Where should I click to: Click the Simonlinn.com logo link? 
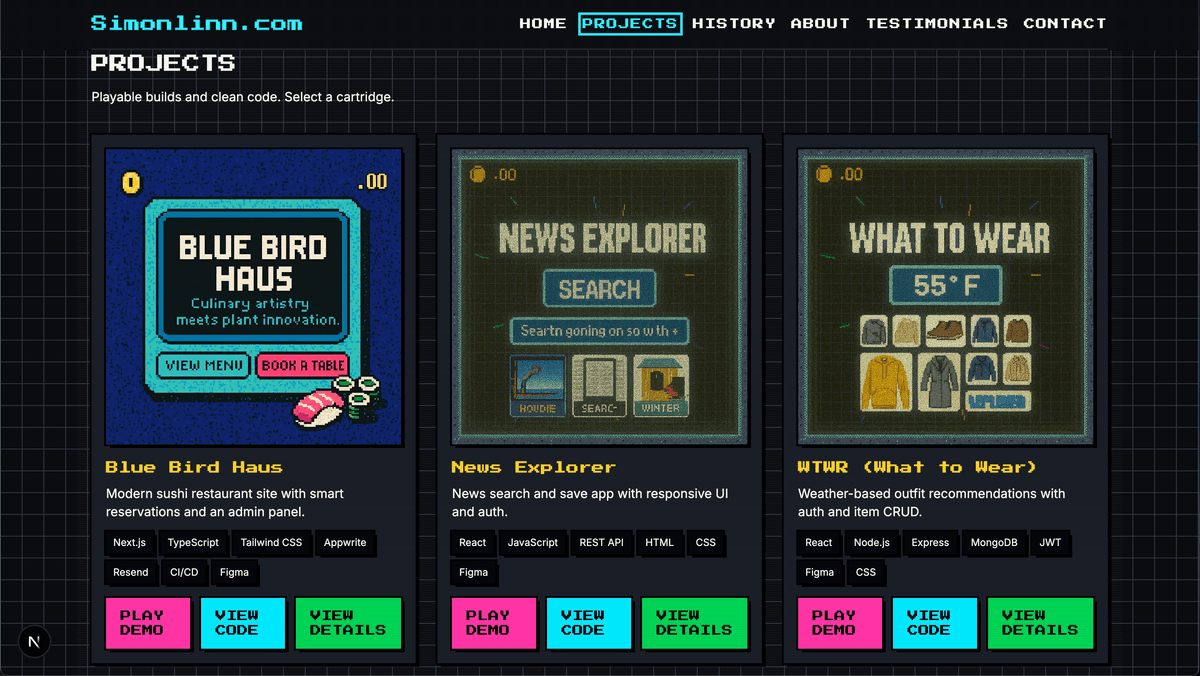point(197,22)
